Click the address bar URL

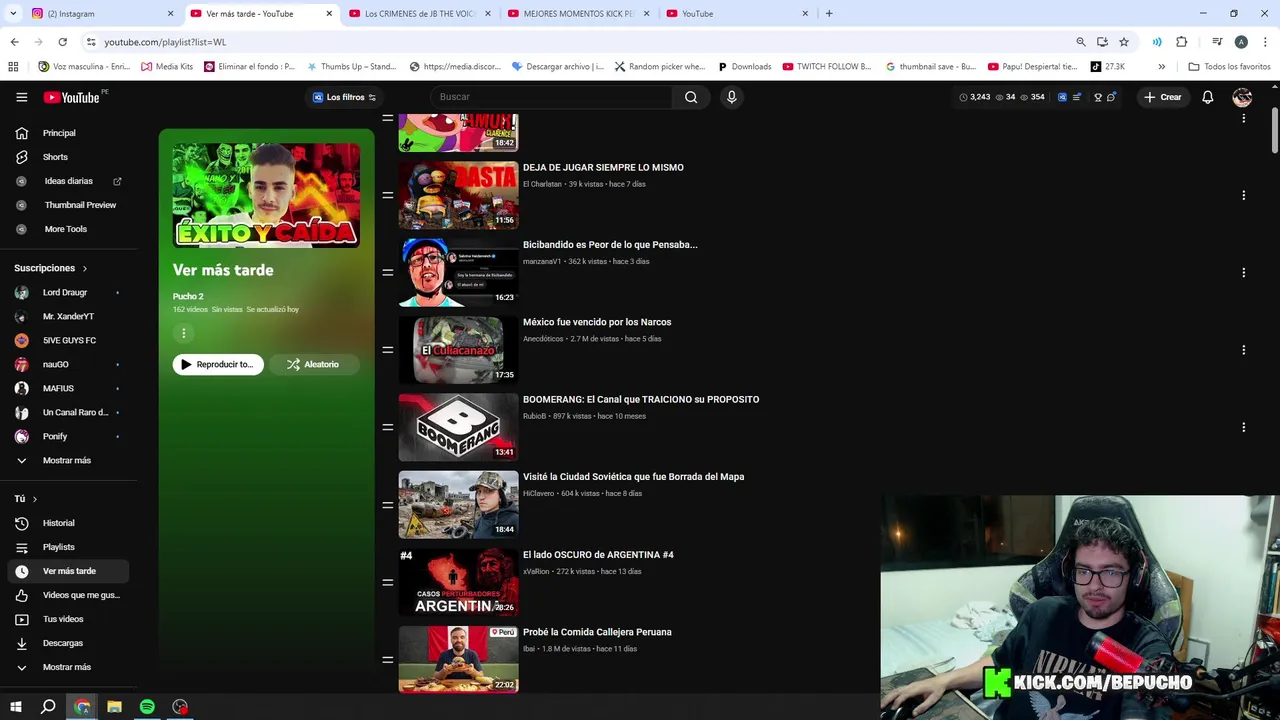[x=165, y=42]
